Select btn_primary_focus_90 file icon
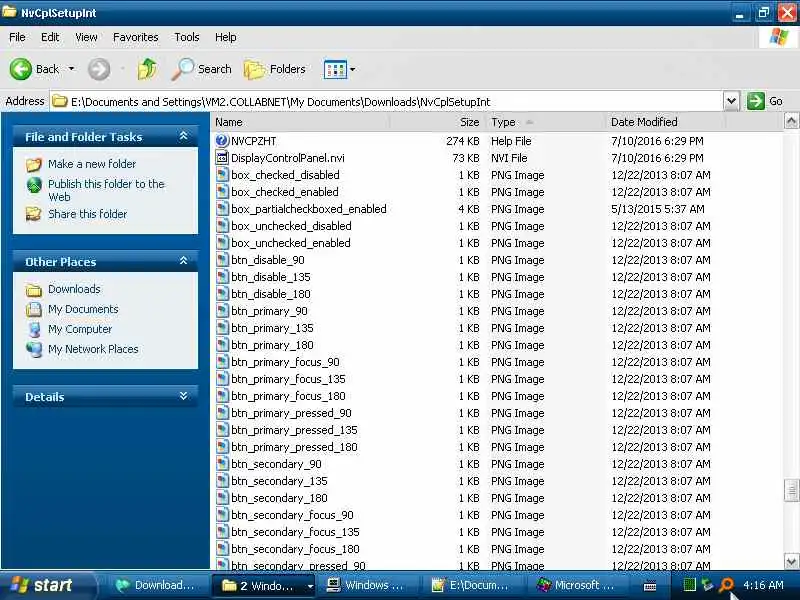 [222, 362]
